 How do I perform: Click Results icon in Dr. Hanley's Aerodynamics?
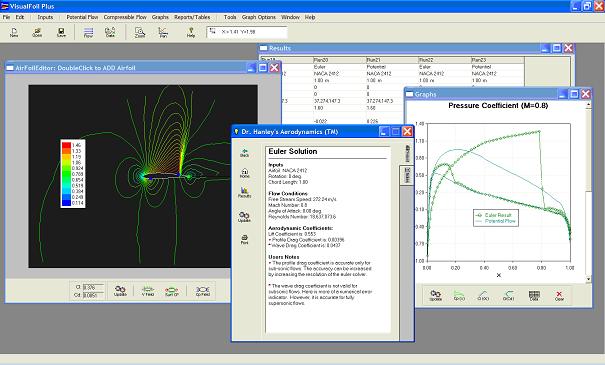(244, 193)
